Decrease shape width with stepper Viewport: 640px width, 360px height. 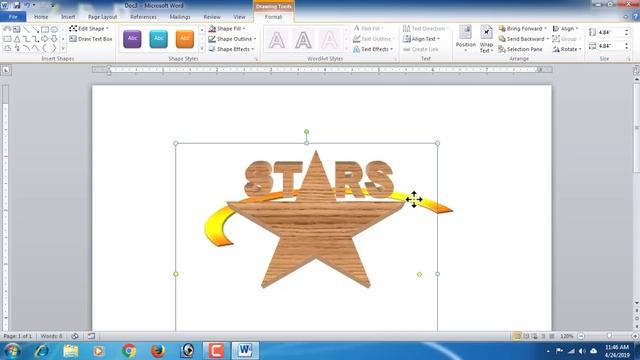click(x=627, y=49)
